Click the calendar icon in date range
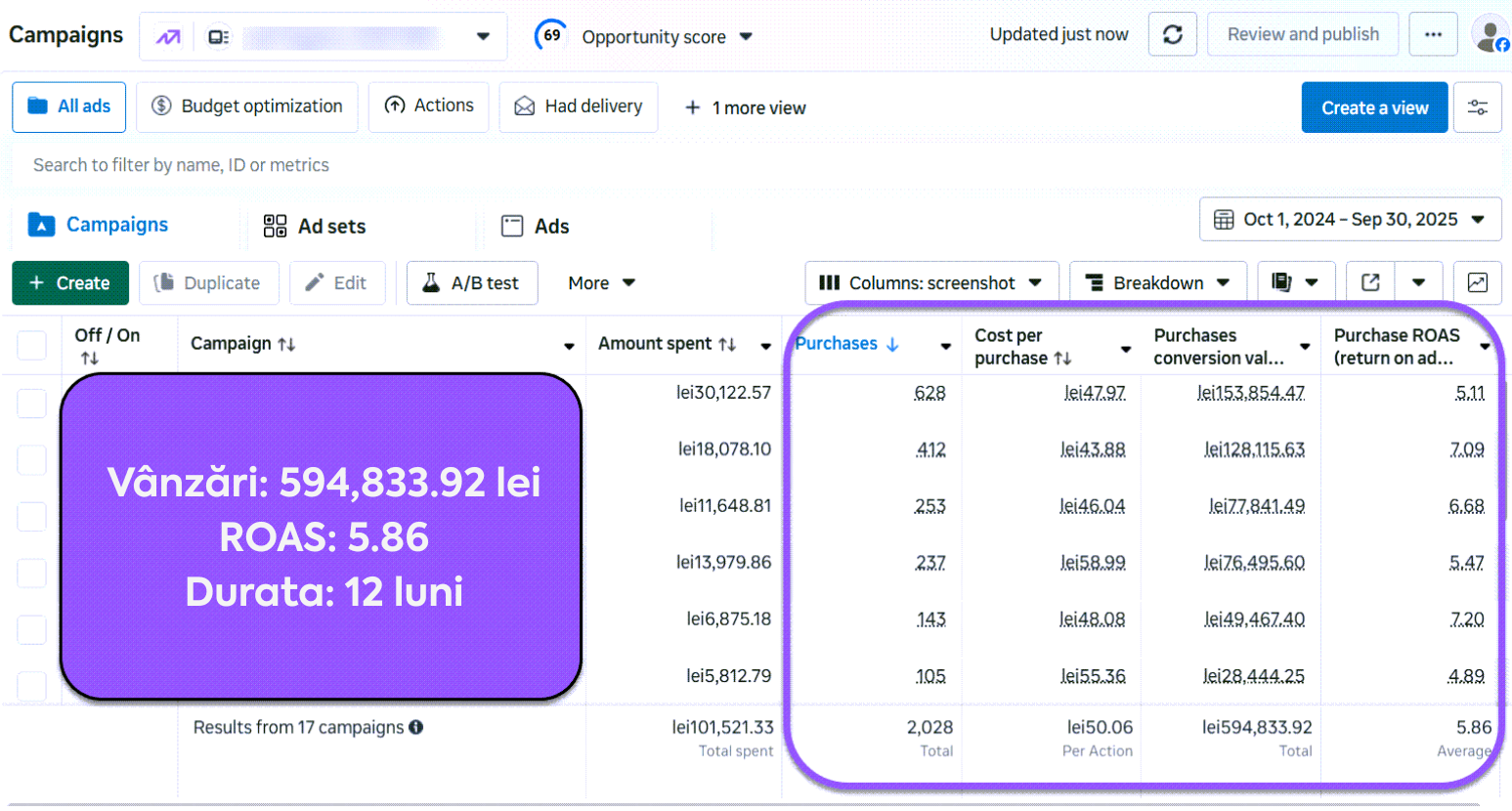The height and width of the screenshot is (811, 1512). point(1224,220)
